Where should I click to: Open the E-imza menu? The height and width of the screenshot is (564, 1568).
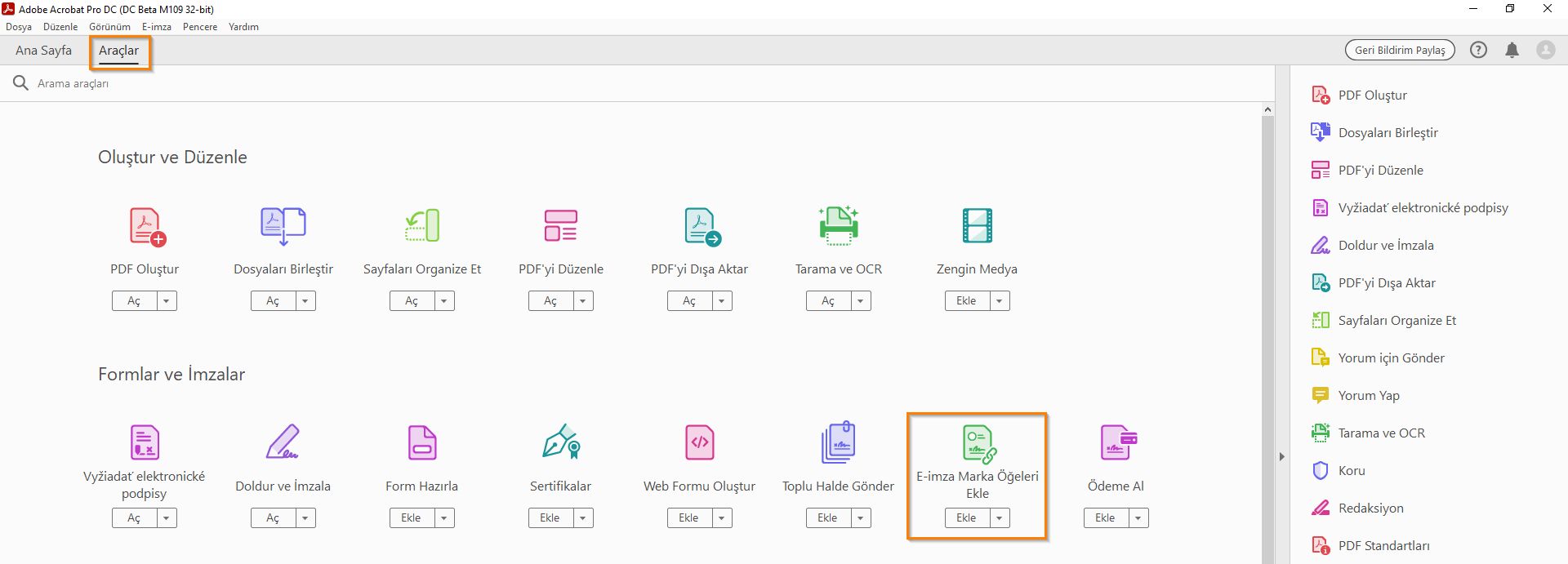pyautogui.click(x=157, y=27)
